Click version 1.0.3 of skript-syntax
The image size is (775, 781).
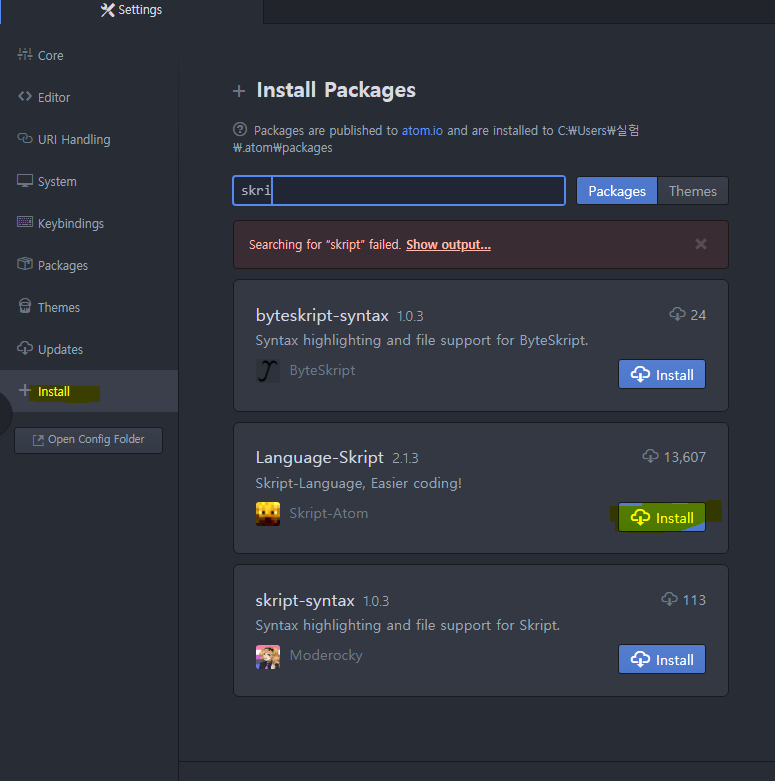376,601
